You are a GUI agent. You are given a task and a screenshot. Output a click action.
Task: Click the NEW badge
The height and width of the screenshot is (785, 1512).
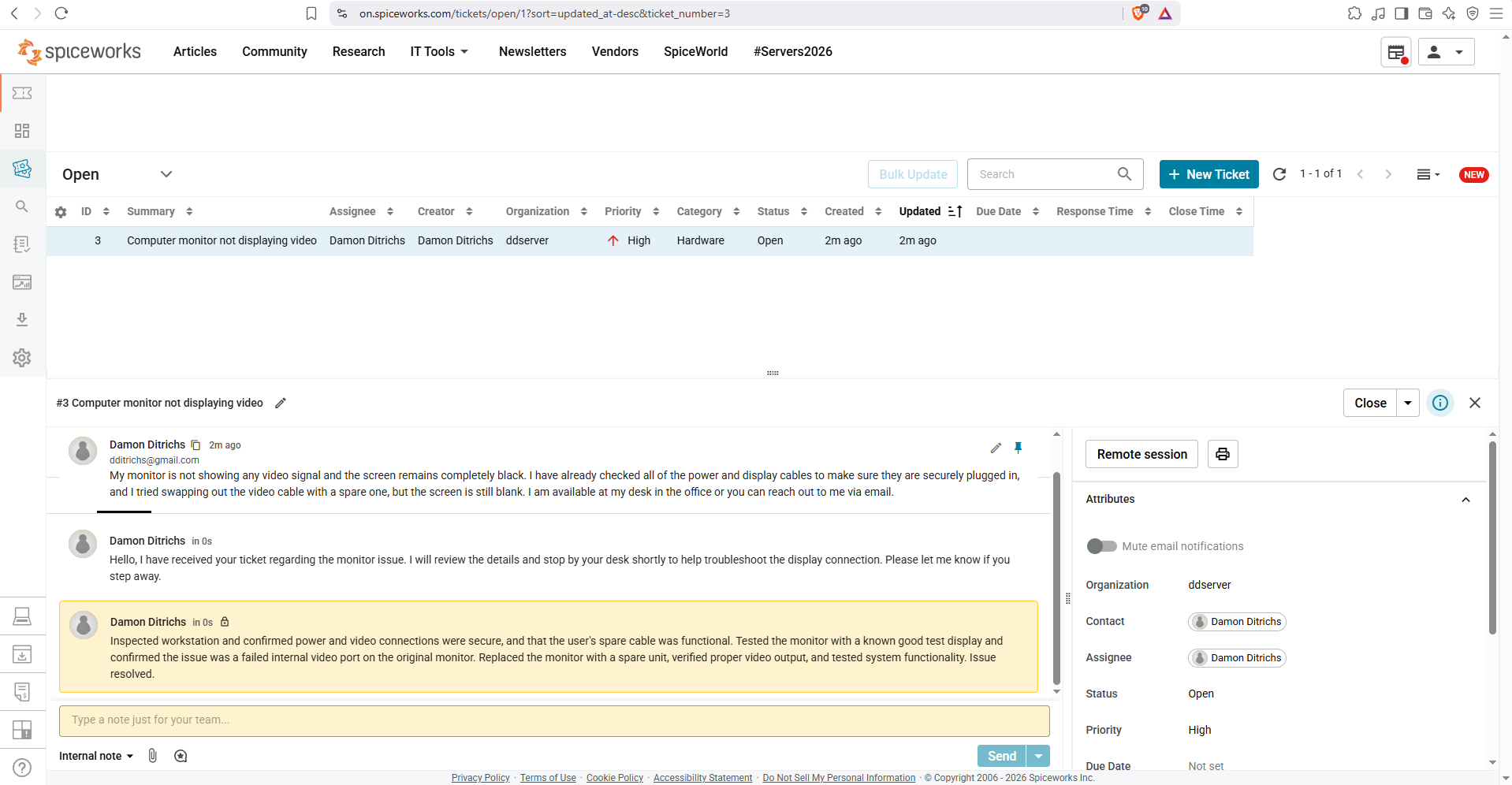pos(1474,175)
